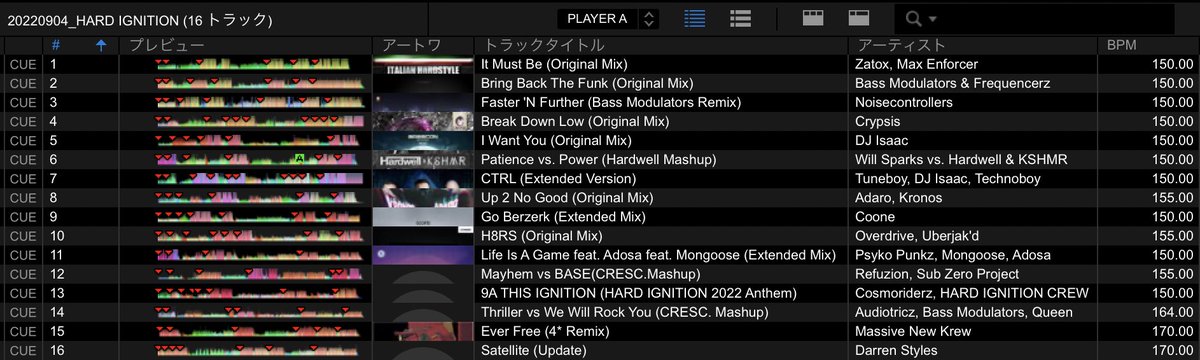Click artist Darren Styles
The width and height of the screenshot is (1200, 360).
tap(896, 350)
